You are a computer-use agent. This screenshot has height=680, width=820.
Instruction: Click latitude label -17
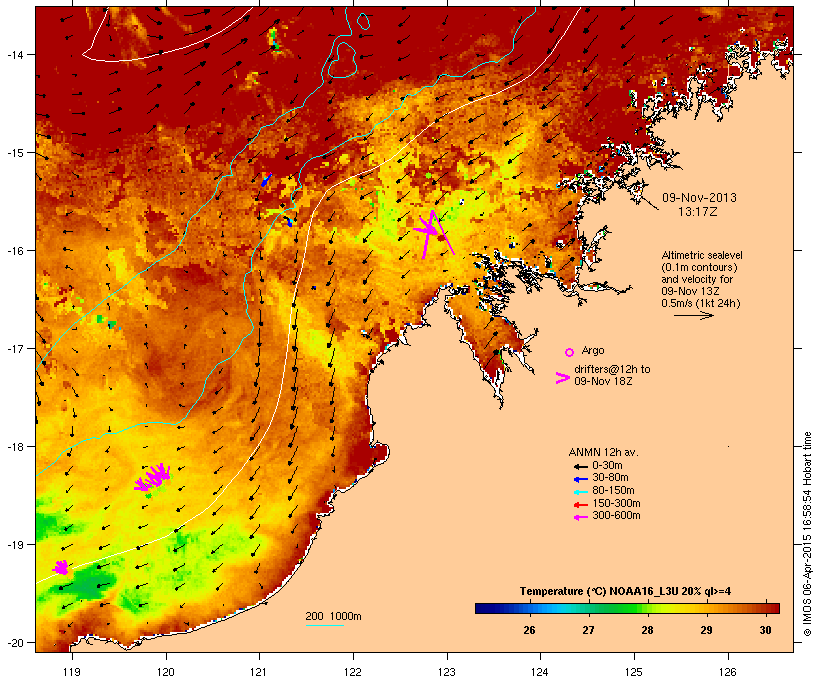[14, 349]
